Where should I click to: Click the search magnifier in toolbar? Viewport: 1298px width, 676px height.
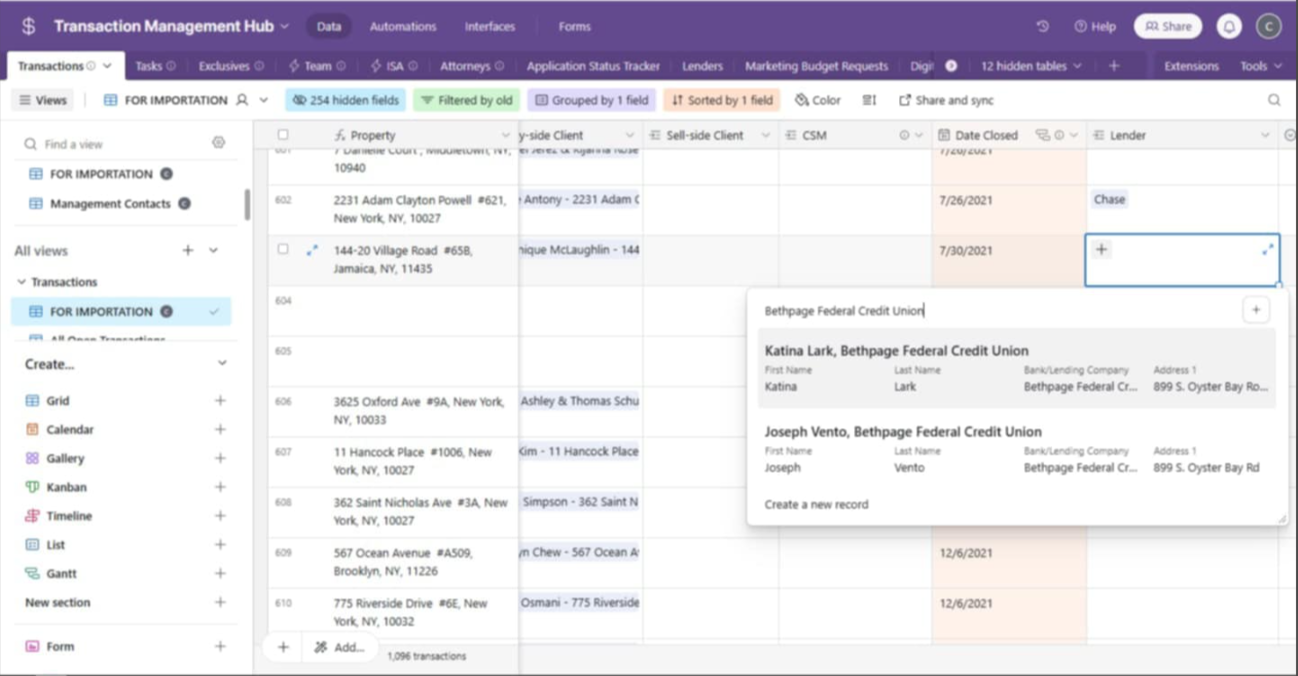pos(1274,100)
